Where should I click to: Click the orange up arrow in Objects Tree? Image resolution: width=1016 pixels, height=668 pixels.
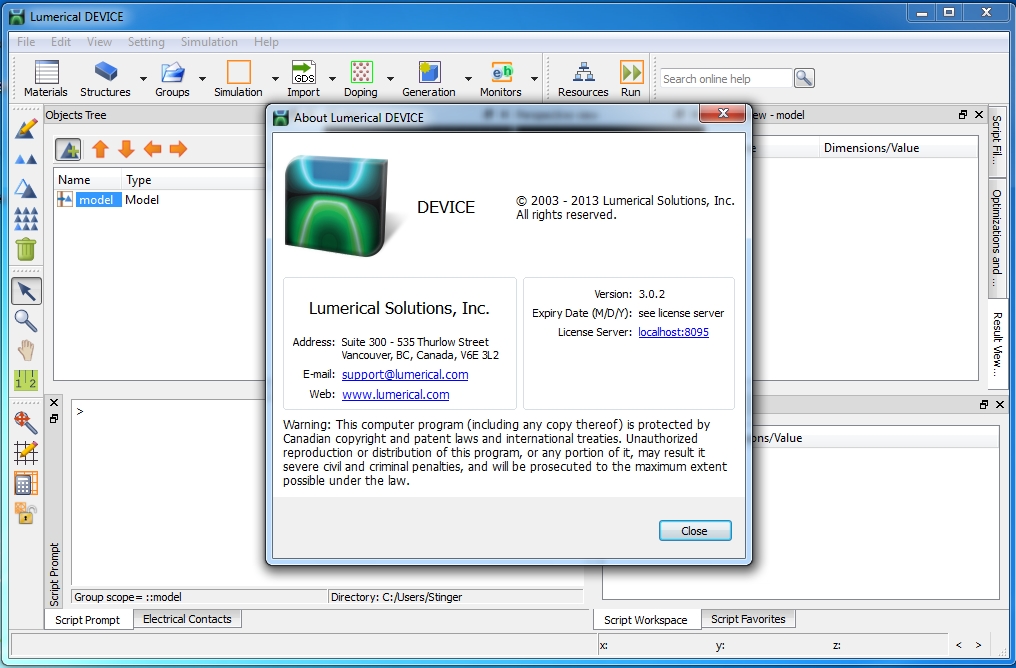[100, 149]
